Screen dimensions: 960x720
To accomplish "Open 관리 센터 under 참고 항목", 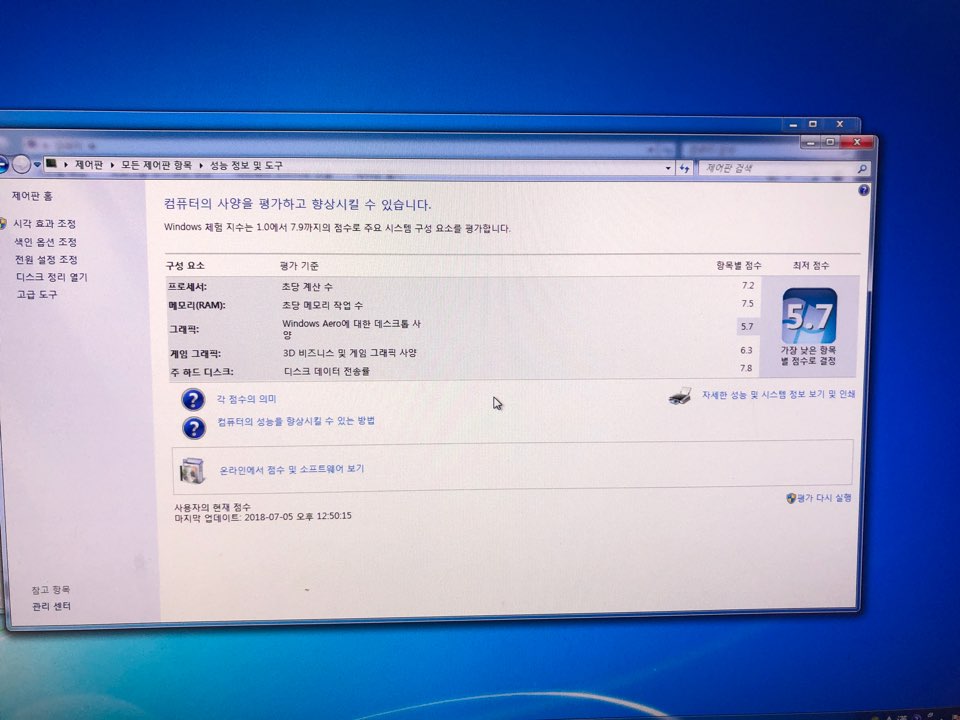I will [x=51, y=606].
